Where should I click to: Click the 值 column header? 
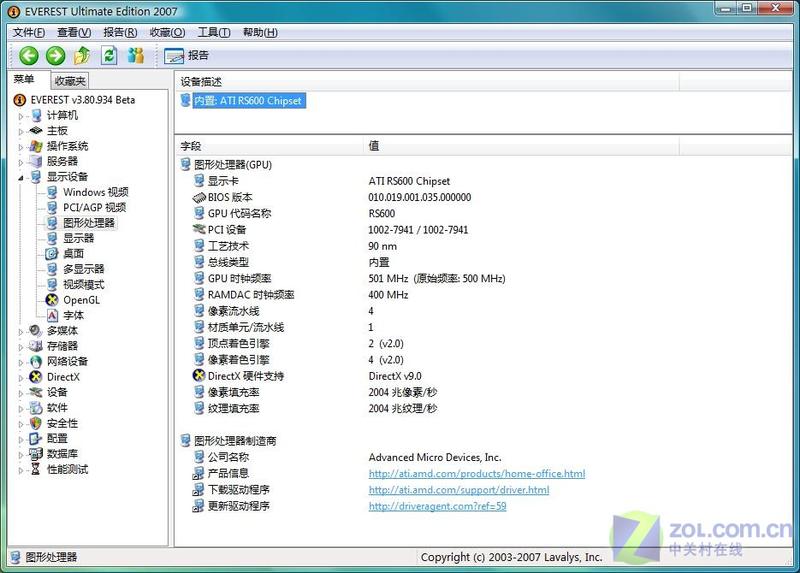(521, 146)
